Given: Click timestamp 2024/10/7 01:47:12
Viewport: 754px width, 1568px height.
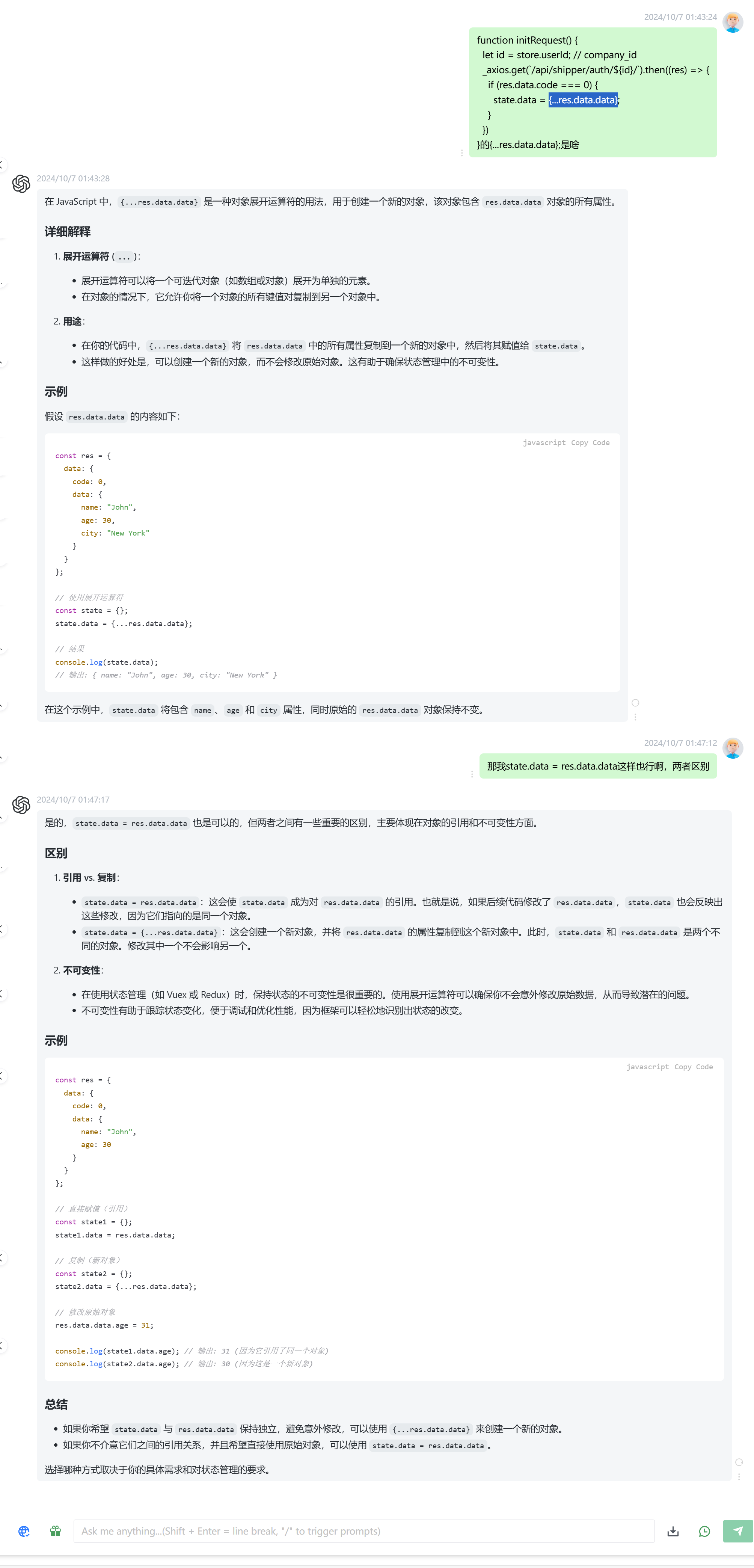Looking at the screenshot, I should click(680, 742).
